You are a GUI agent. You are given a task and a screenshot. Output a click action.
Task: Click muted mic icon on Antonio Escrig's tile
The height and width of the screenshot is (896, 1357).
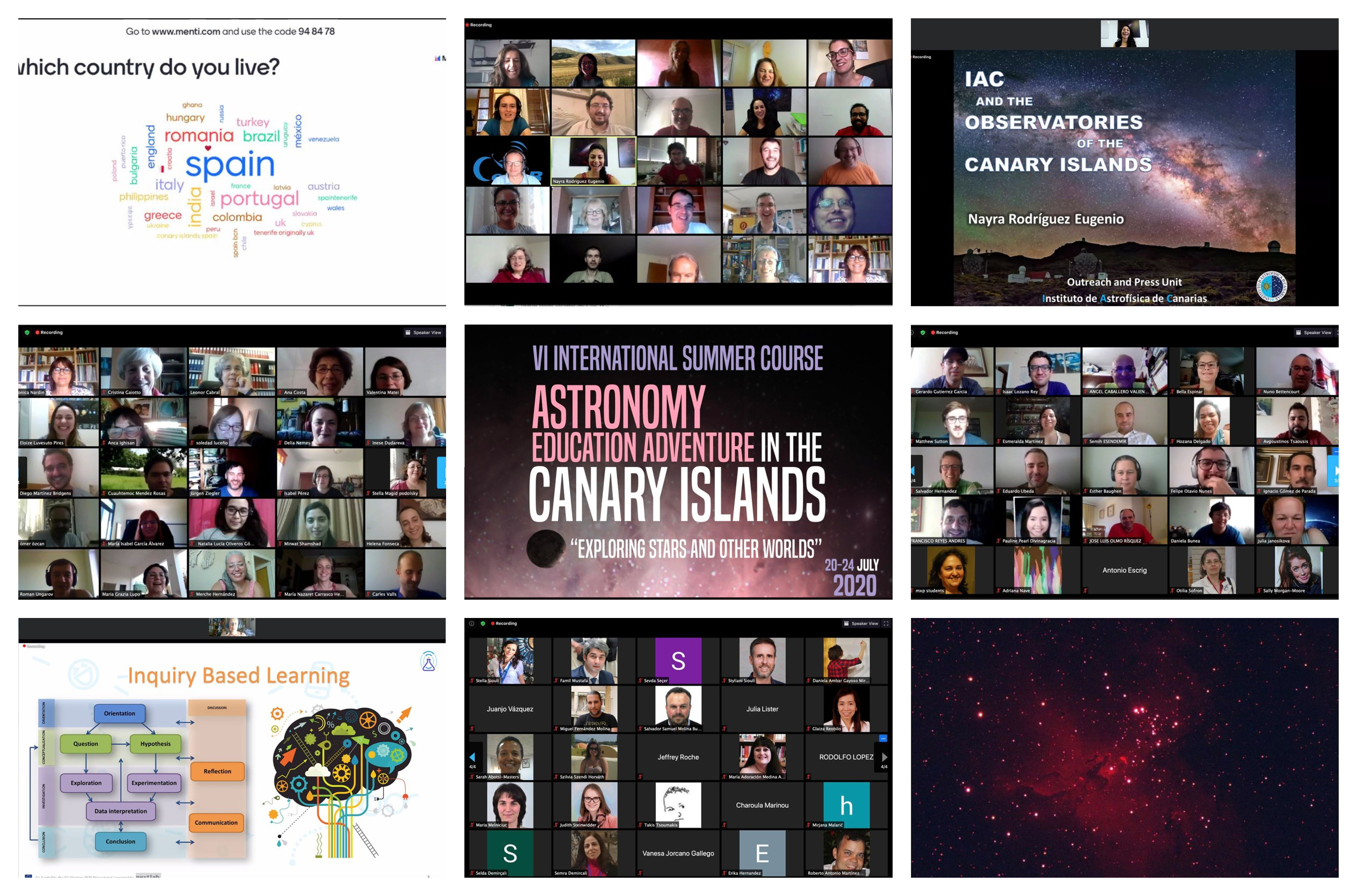point(1086,590)
